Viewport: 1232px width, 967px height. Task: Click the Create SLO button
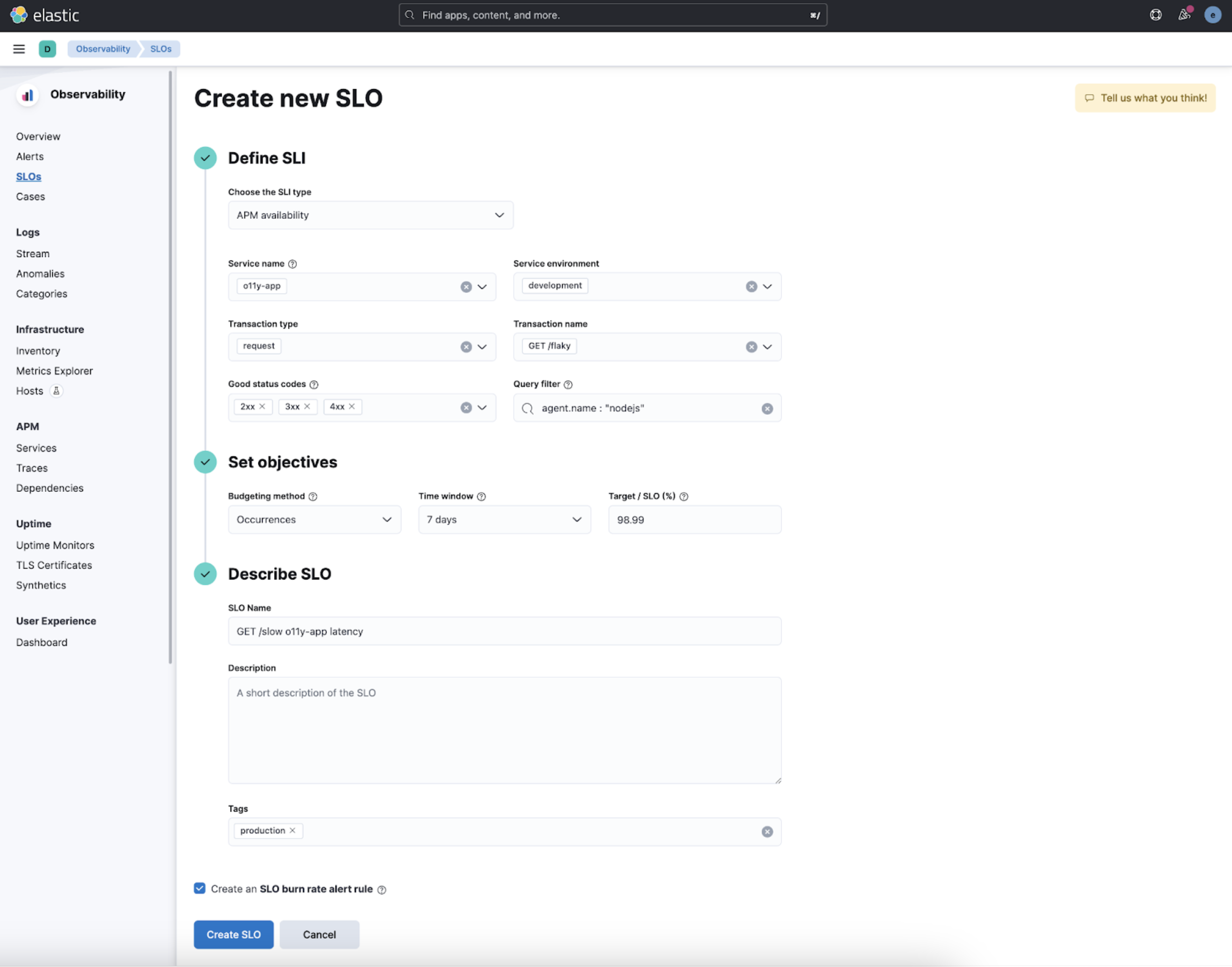233,934
